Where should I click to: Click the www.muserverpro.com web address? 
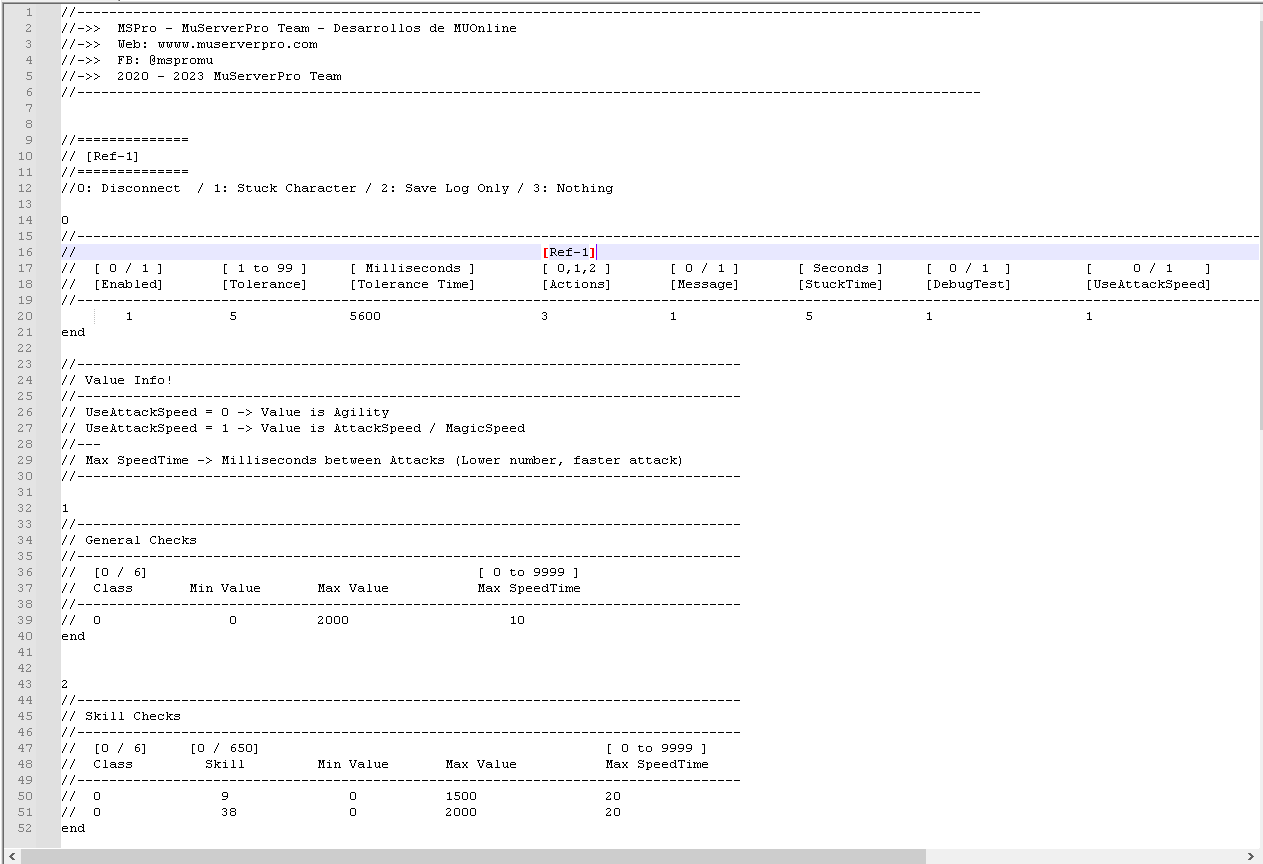237,44
